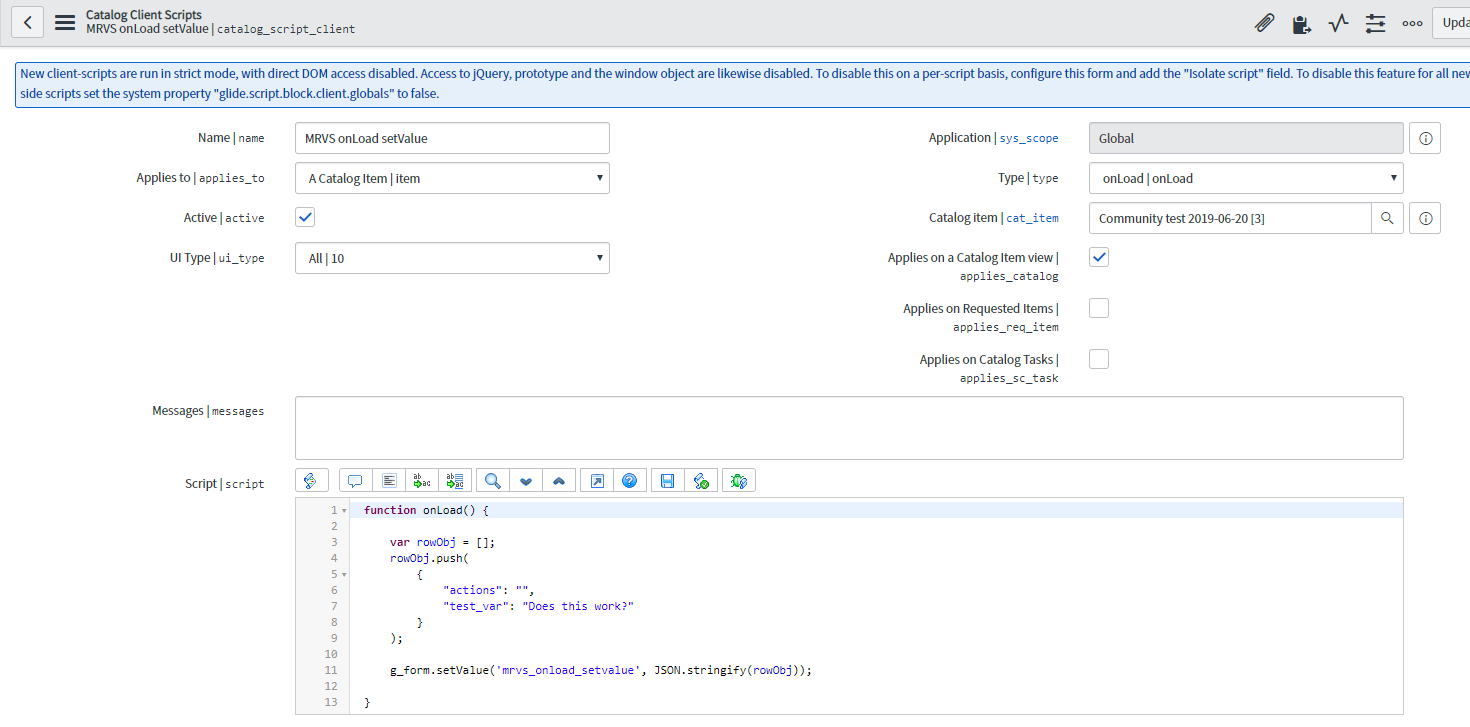This screenshot has width=1470, height=727.
Task: Format the code in the script editor
Action: (x=389, y=480)
